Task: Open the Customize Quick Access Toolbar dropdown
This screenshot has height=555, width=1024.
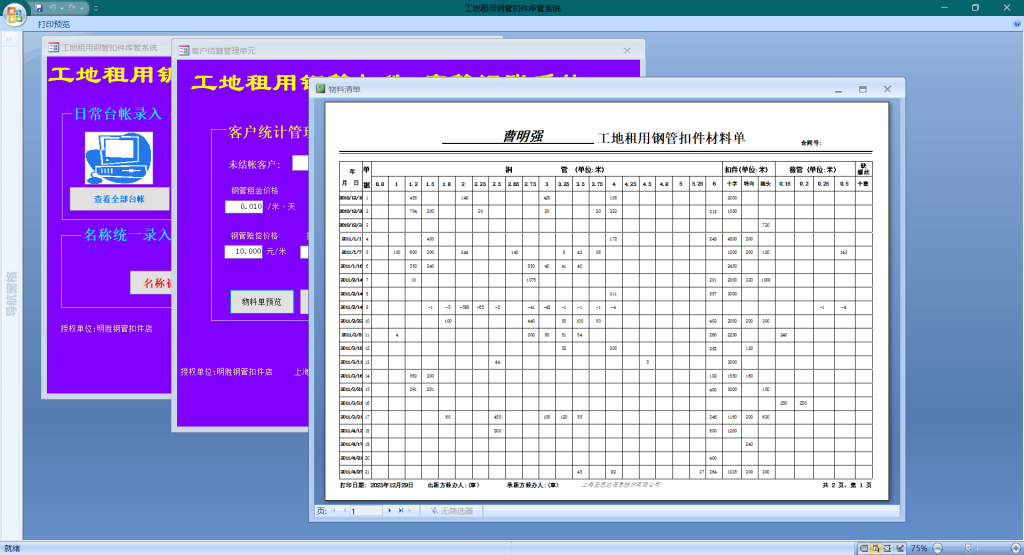Action: pos(97,8)
